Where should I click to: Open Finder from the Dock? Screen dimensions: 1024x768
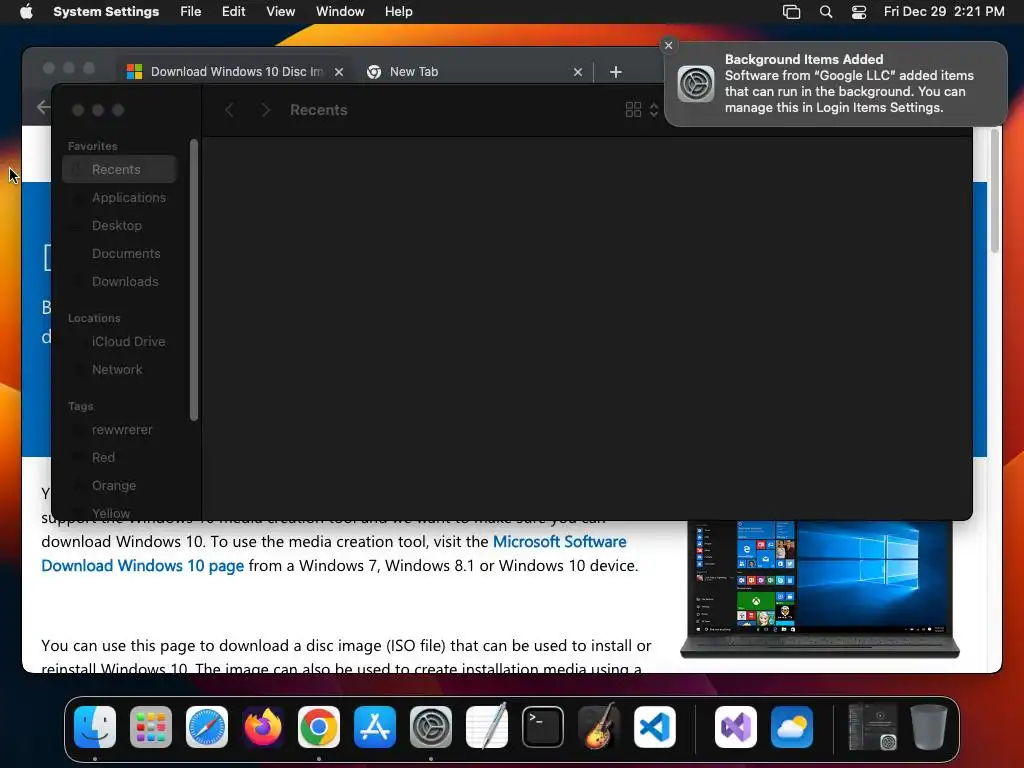(95, 727)
